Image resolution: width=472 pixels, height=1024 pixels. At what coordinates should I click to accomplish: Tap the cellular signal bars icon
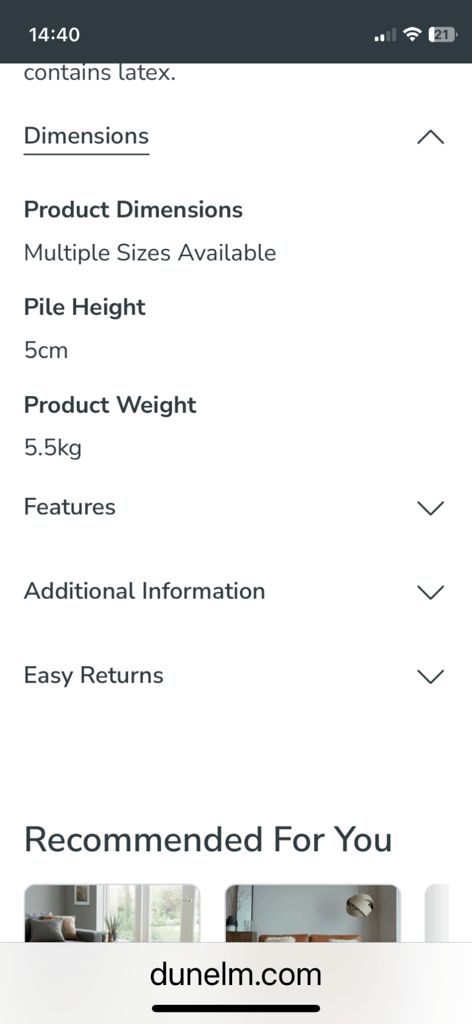[x=385, y=35]
